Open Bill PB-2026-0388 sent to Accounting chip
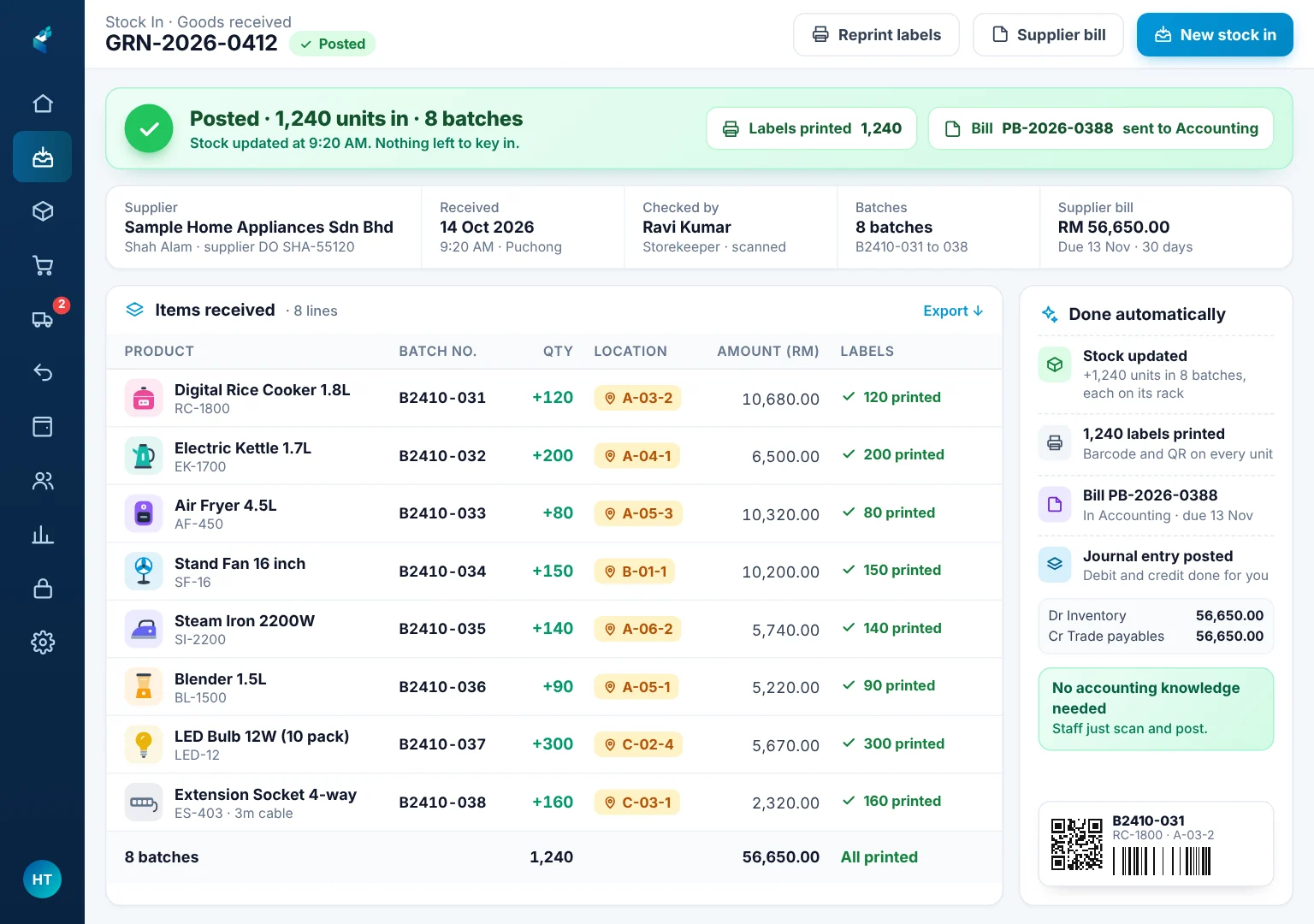 pyautogui.click(x=1100, y=128)
